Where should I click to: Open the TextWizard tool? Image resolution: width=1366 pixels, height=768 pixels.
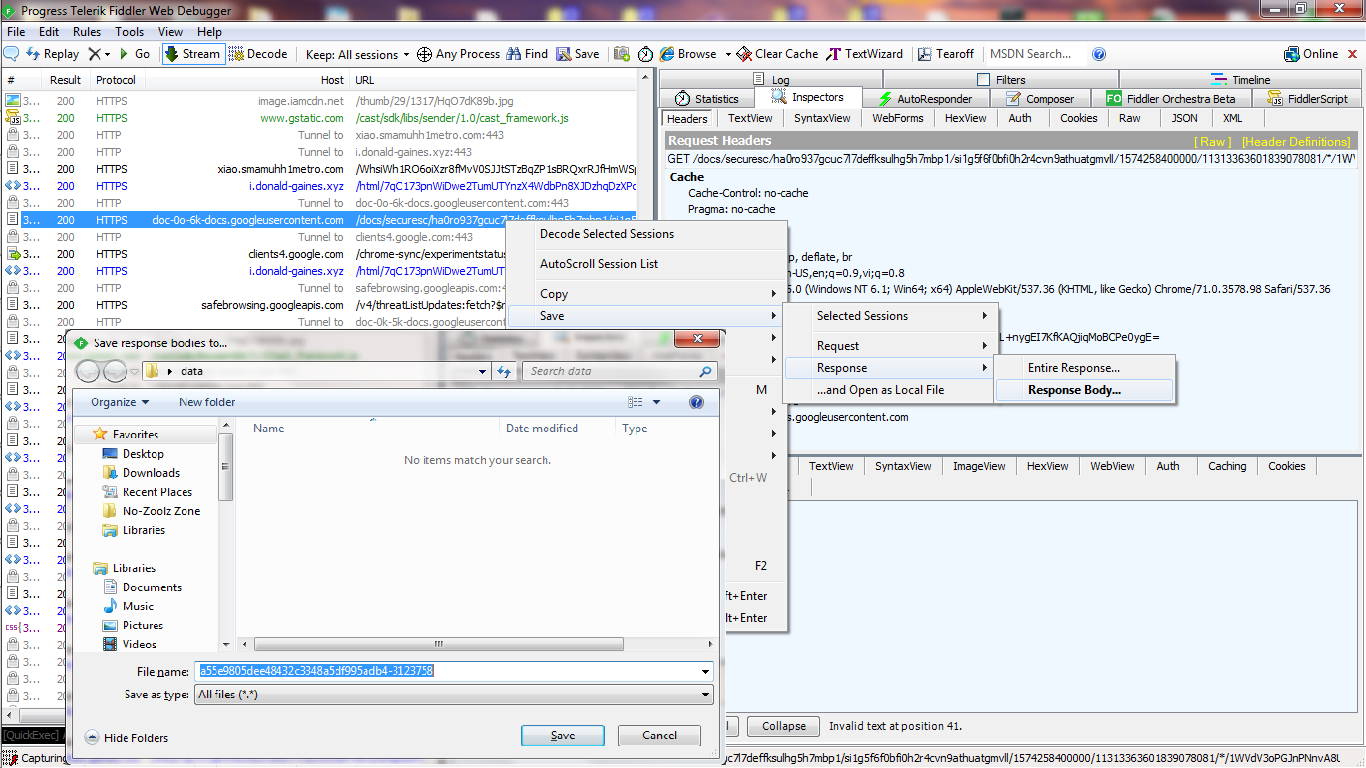[x=864, y=54]
